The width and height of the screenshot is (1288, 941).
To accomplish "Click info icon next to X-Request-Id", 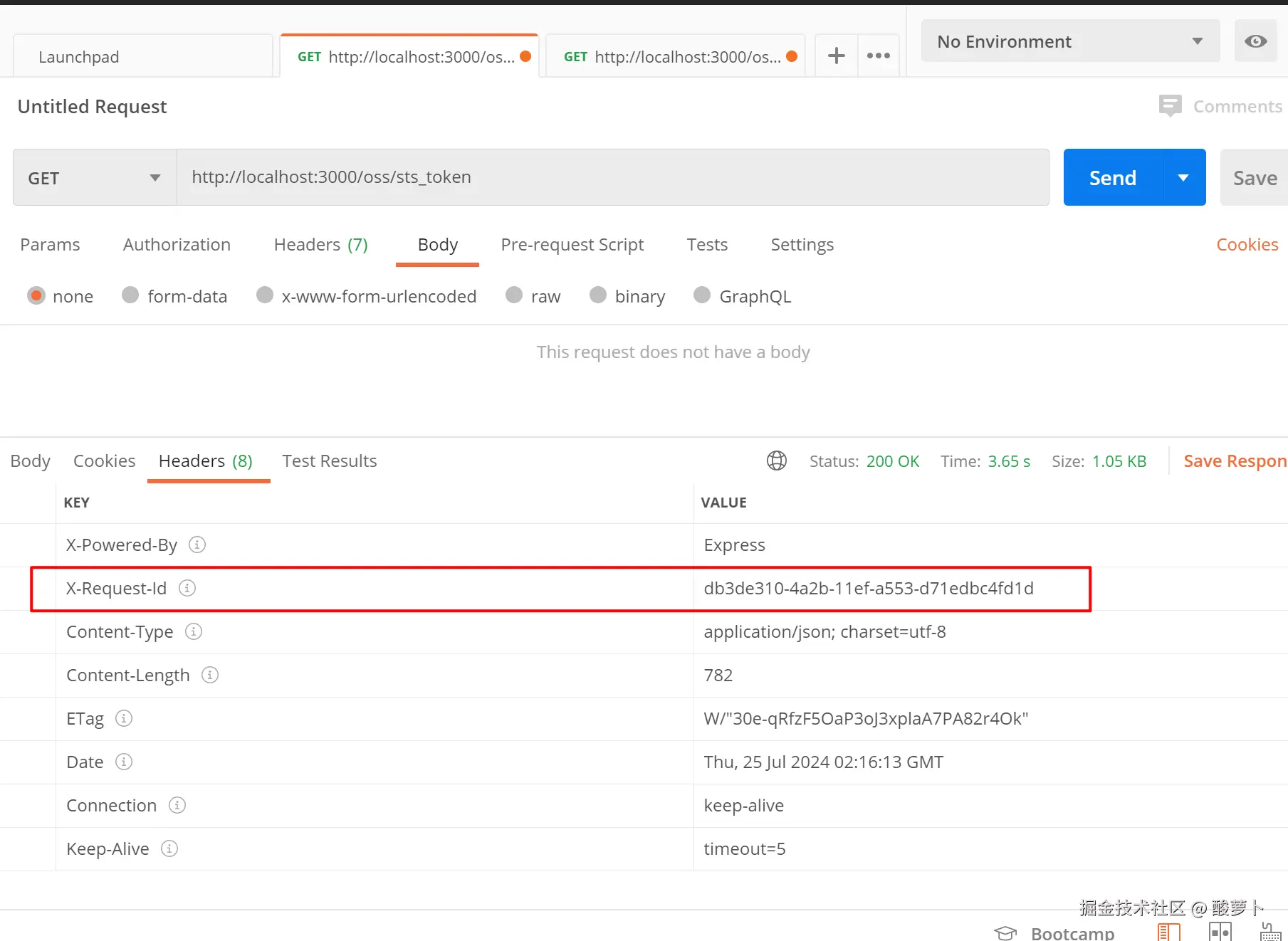I will 187,588.
